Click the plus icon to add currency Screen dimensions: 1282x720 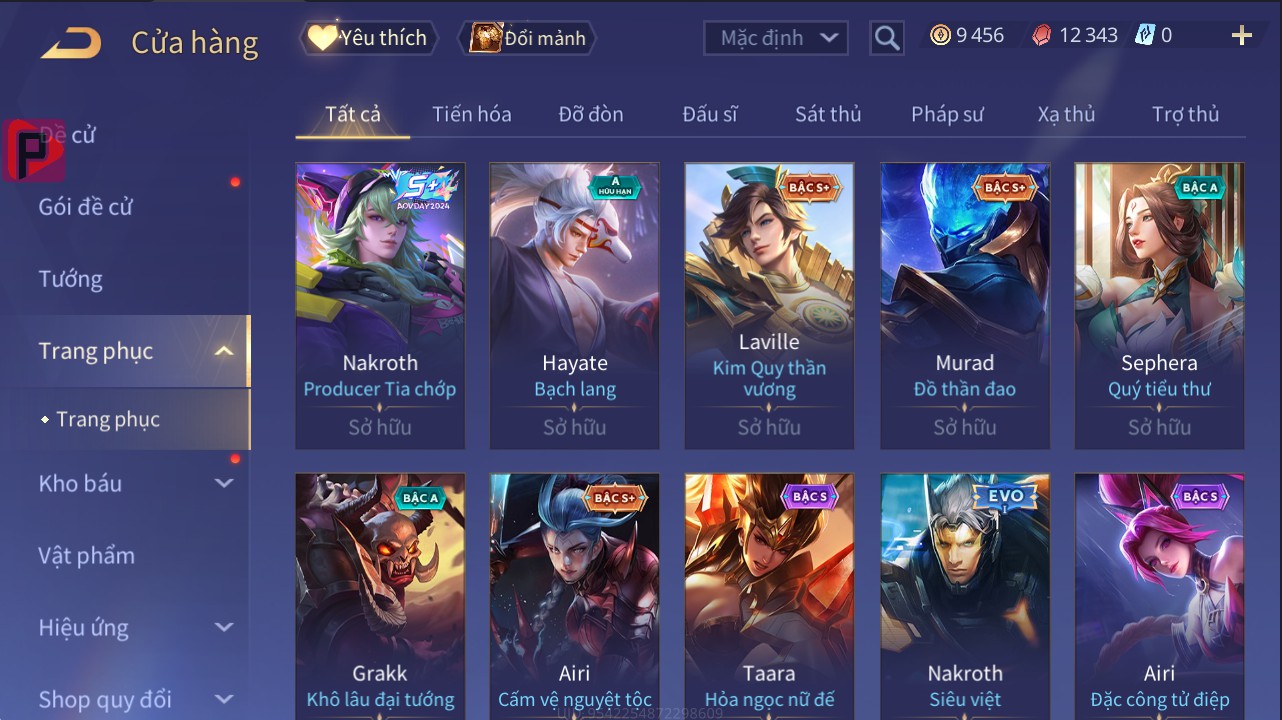[x=1241, y=36]
